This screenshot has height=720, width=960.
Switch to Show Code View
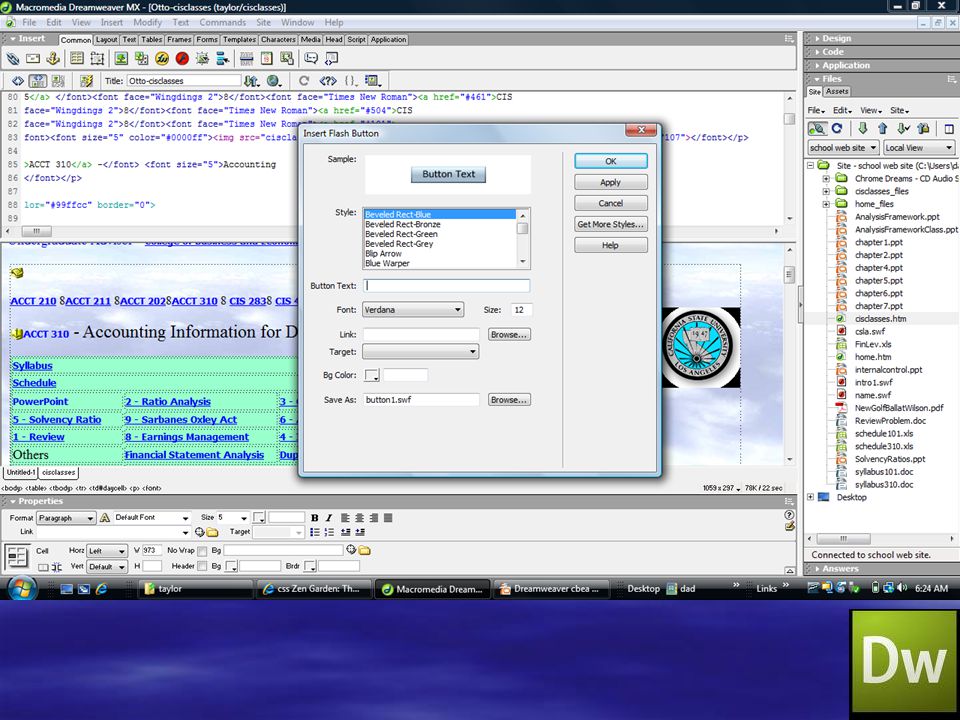point(18,81)
